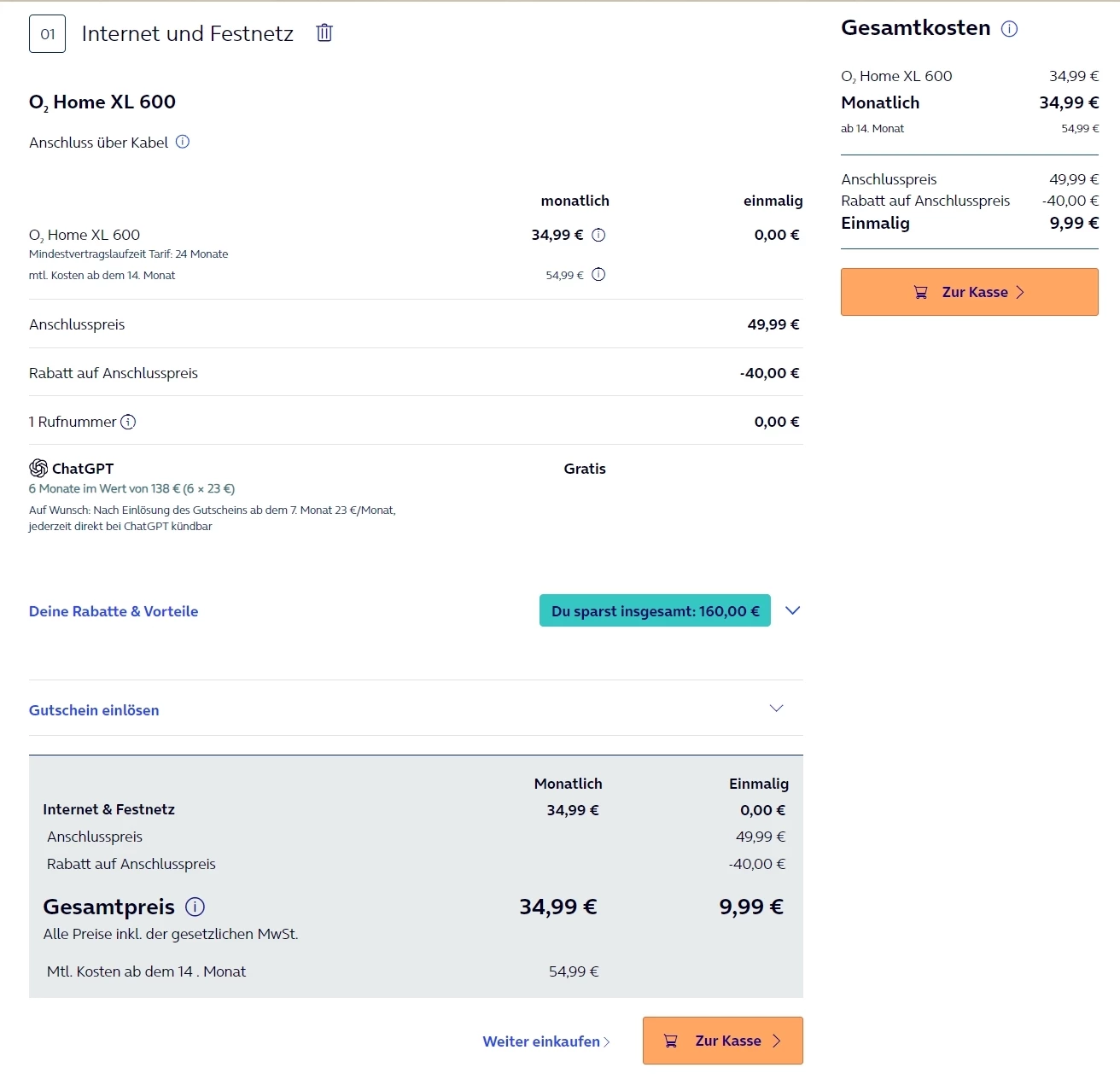Open info icon beside Gesamtpreis
This screenshot has width=1120, height=1085.
tap(195, 907)
